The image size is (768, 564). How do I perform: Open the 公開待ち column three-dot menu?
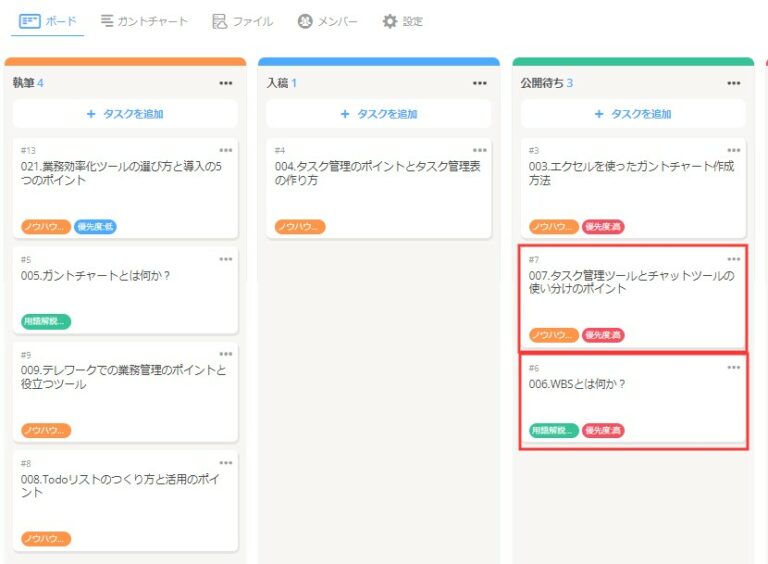pyautogui.click(x=734, y=83)
